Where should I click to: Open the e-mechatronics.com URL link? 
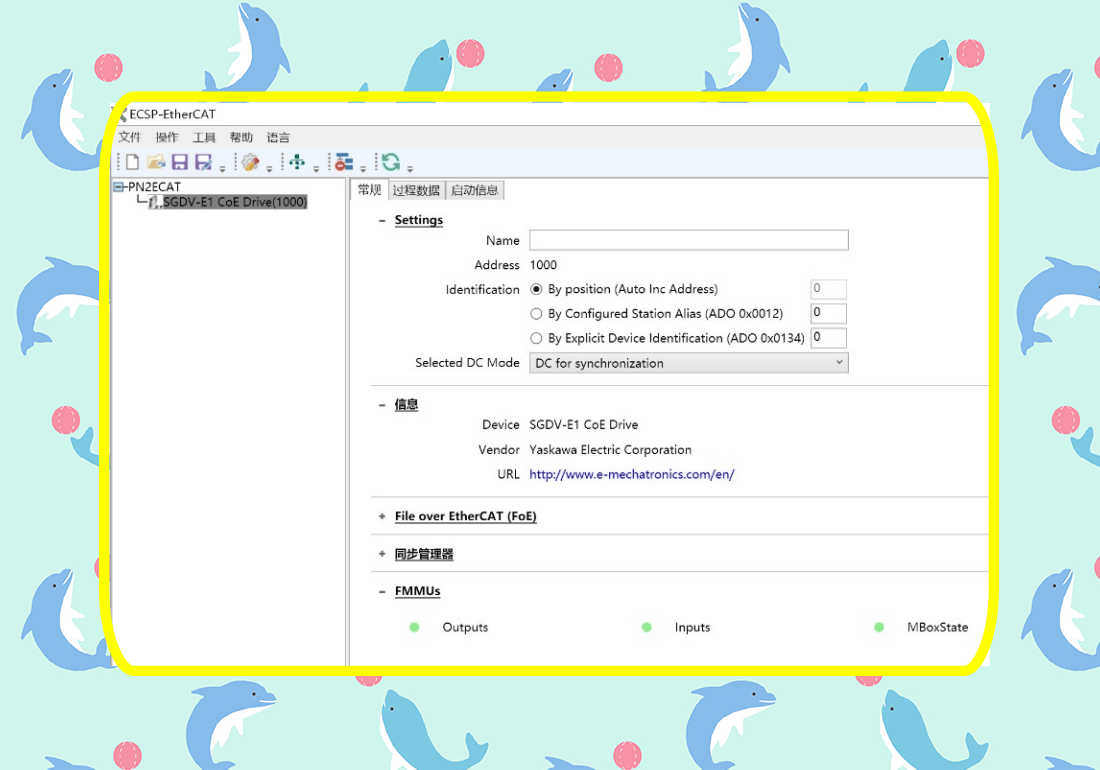(x=631, y=474)
